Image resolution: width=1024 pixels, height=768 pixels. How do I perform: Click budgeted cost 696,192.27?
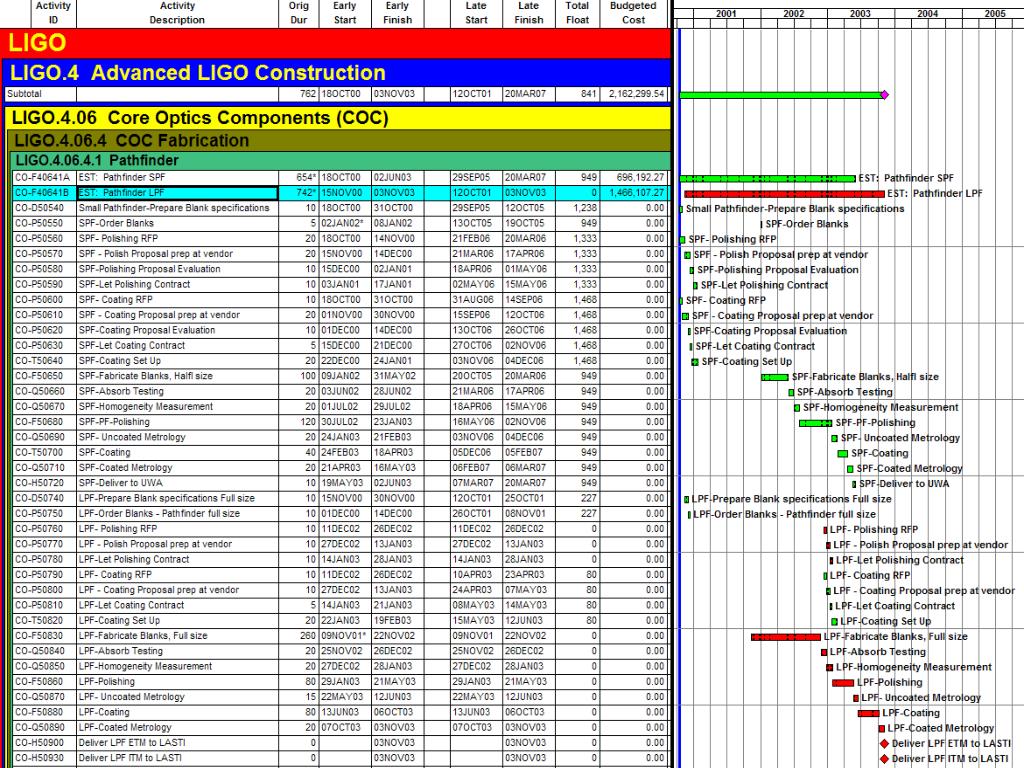tap(640, 177)
